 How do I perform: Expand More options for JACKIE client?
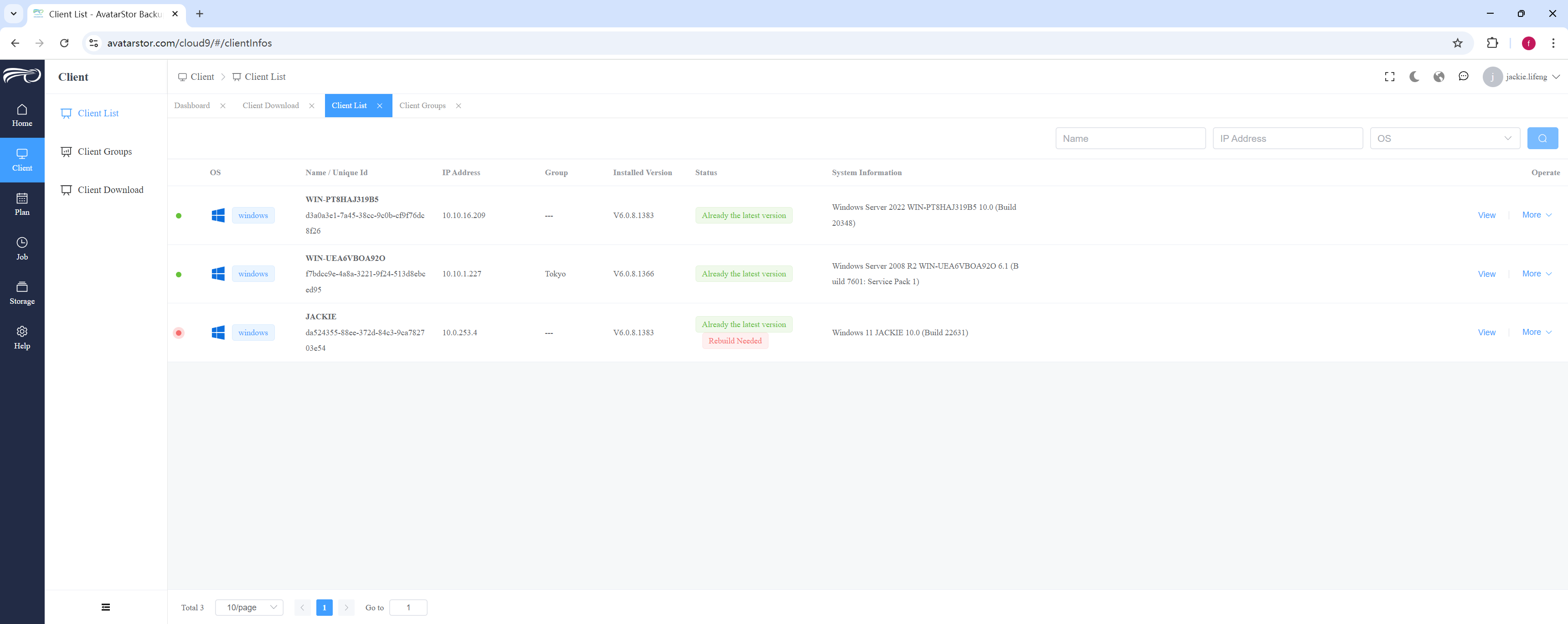coord(1537,332)
